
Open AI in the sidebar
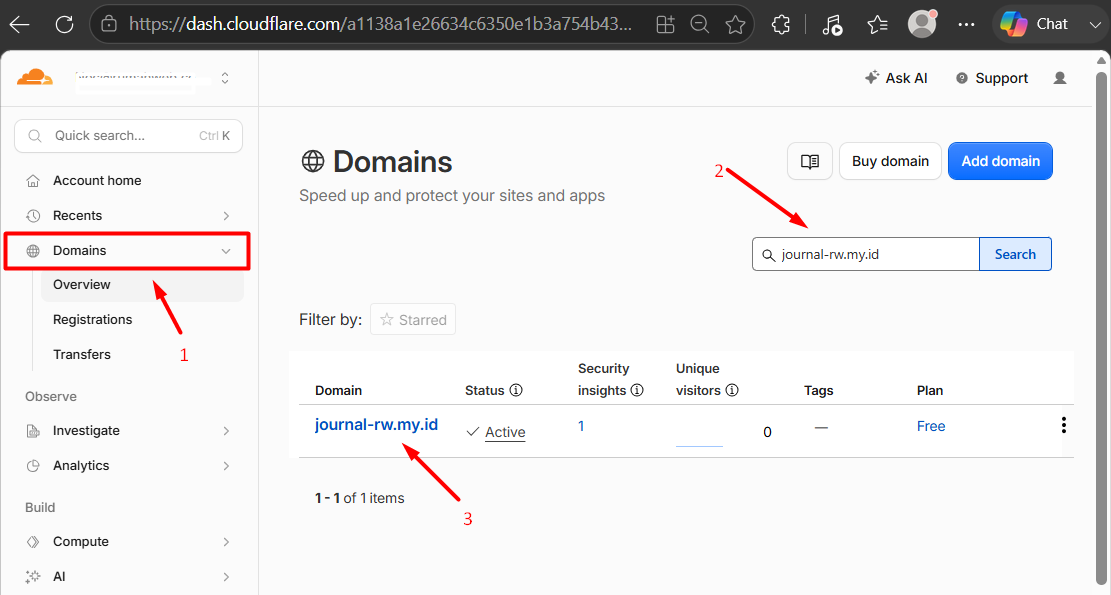click(60, 577)
